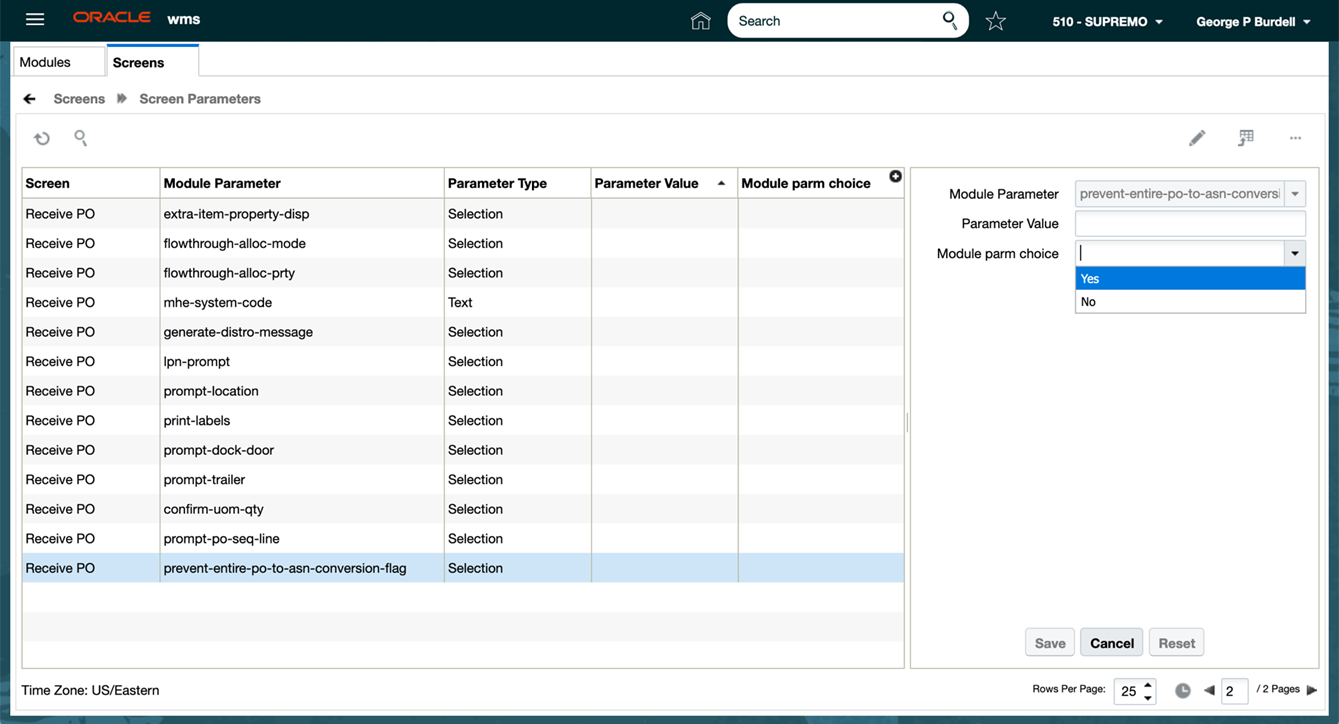
Task: Click the Screen column header
Action: (x=91, y=183)
